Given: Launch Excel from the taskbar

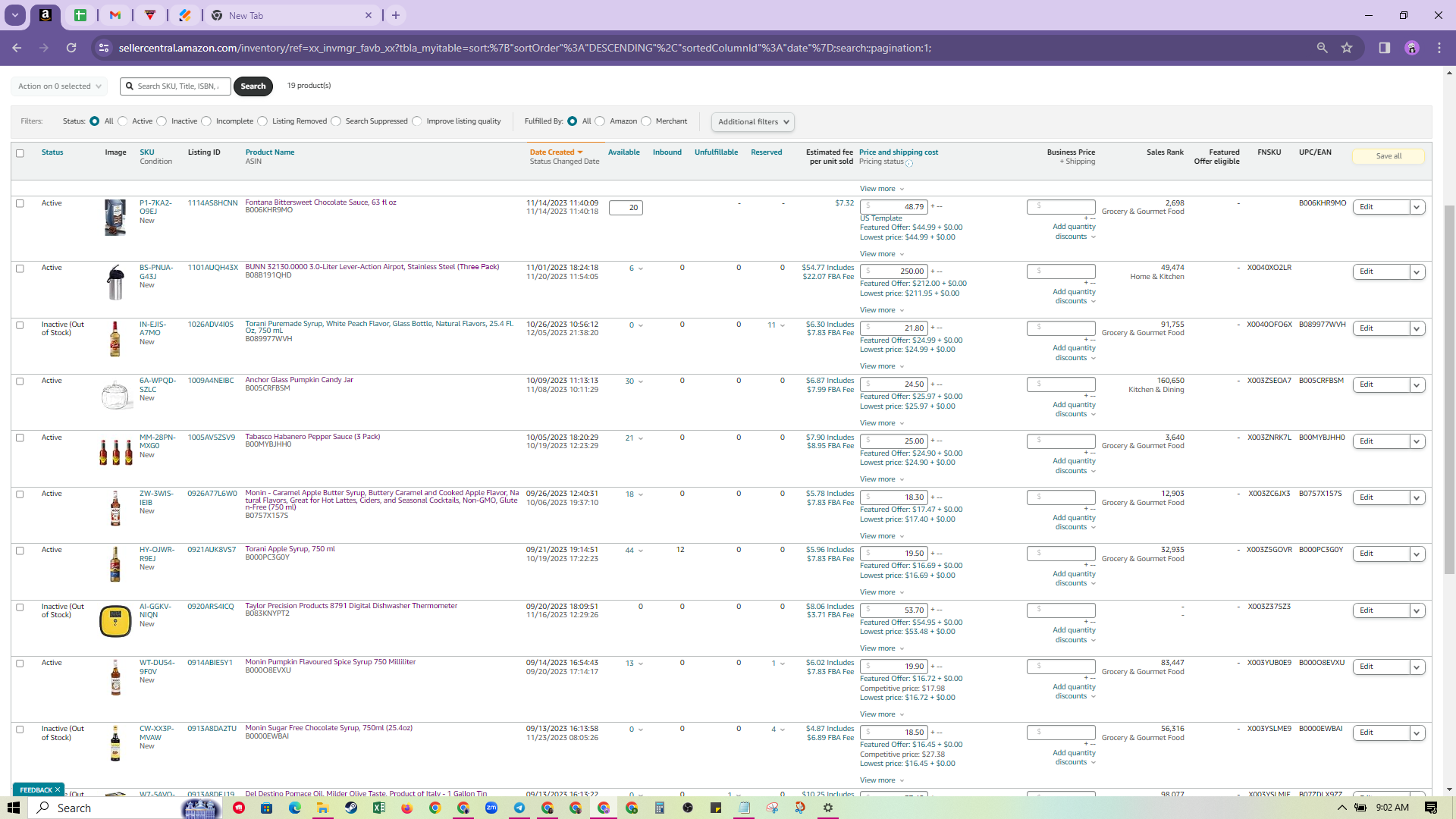Looking at the screenshot, I should point(378,808).
